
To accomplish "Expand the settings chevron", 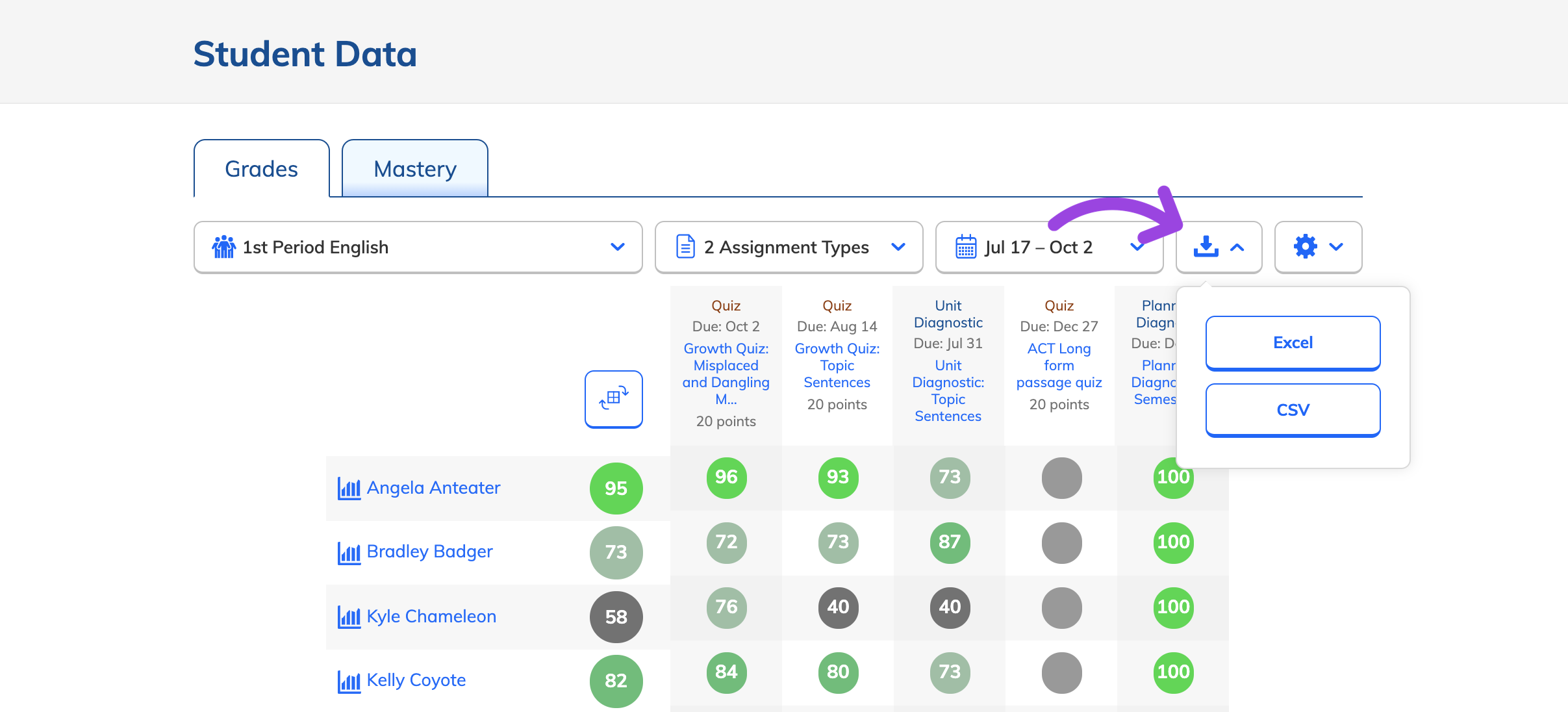I will [x=1336, y=247].
